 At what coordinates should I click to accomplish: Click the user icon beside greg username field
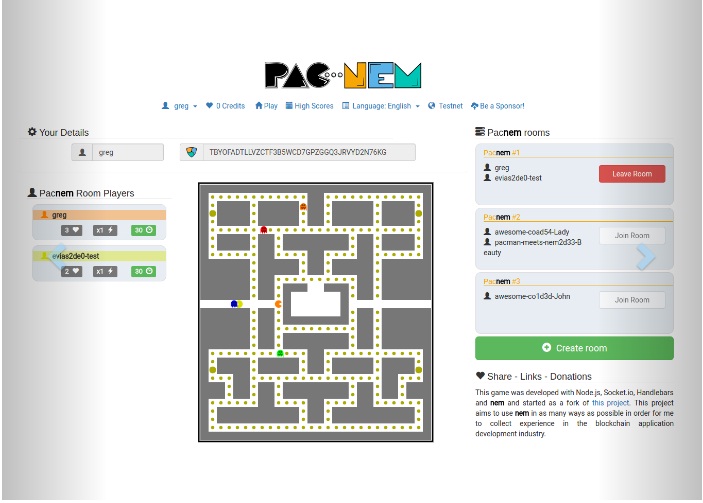(82, 152)
